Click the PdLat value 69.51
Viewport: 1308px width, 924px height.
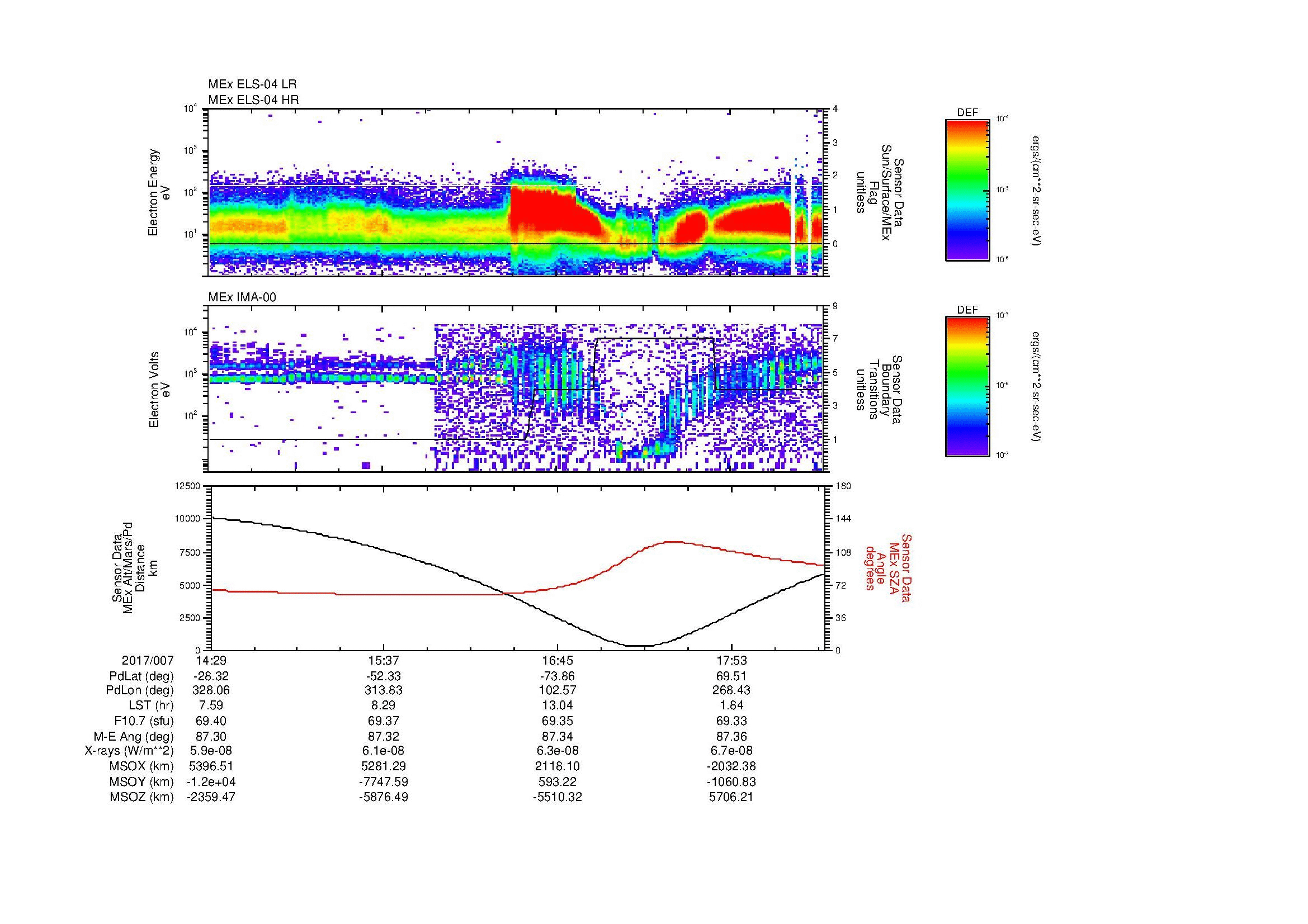731,676
